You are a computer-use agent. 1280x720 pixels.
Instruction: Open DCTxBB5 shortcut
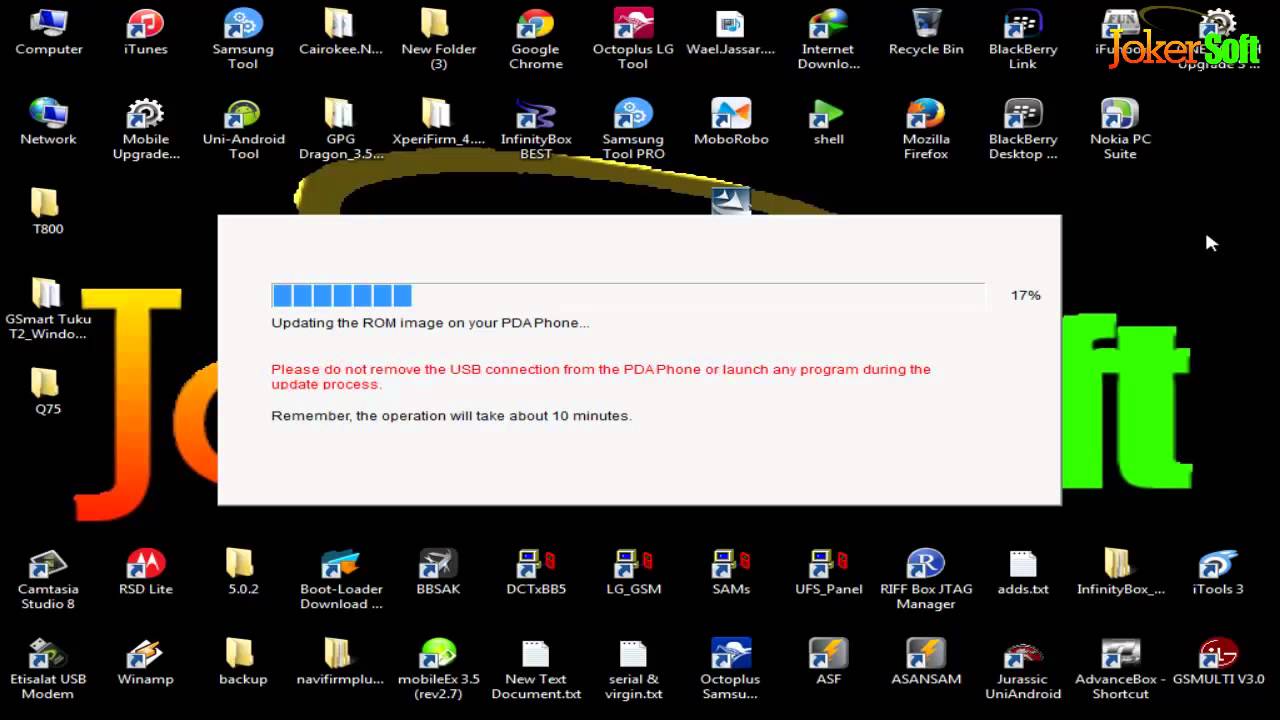click(x=536, y=572)
